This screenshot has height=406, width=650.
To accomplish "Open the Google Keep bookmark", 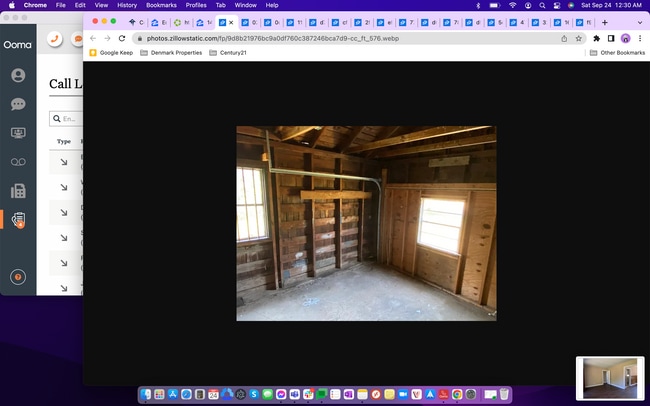I will [111, 53].
